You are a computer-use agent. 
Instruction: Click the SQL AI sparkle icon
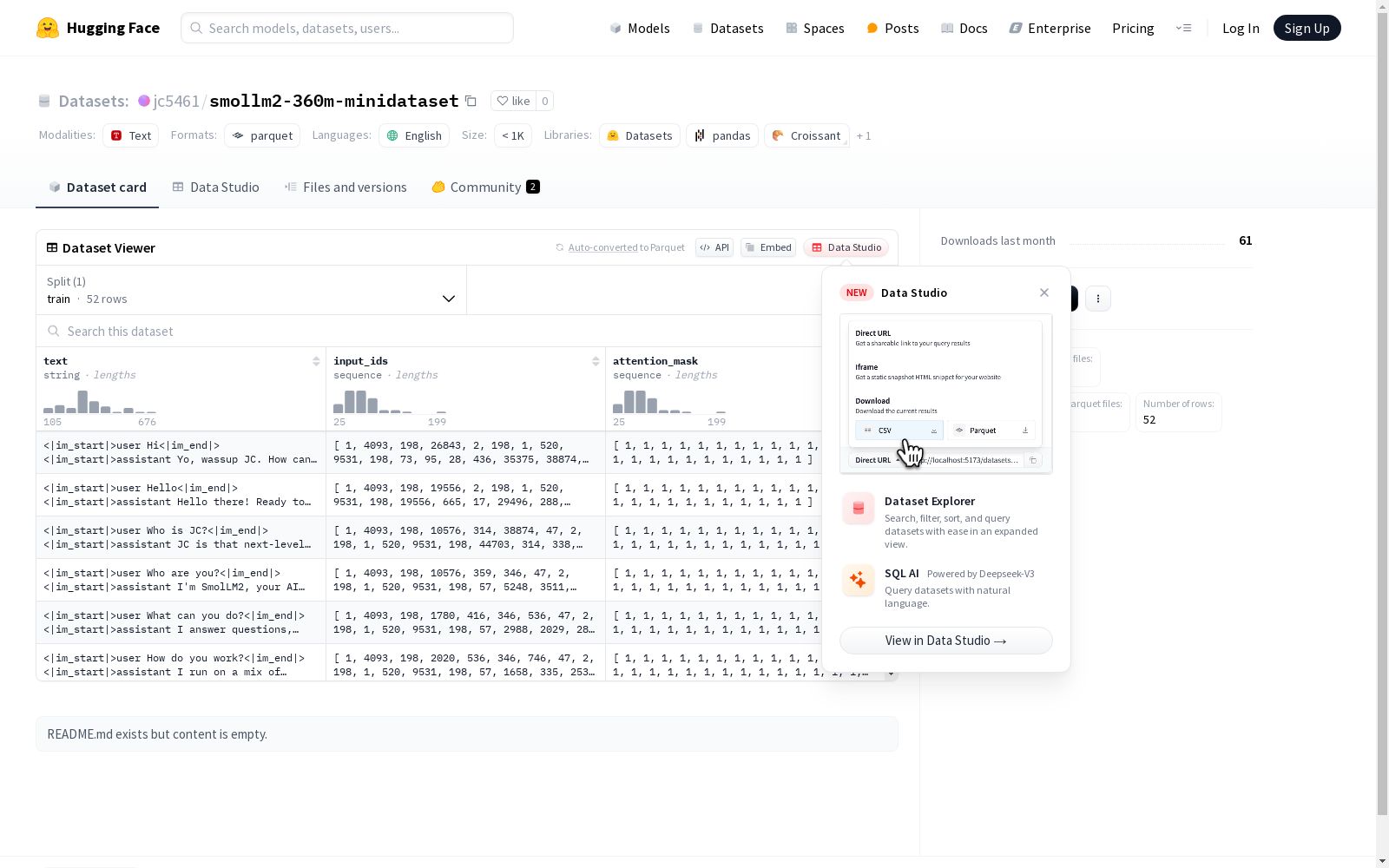(859, 581)
